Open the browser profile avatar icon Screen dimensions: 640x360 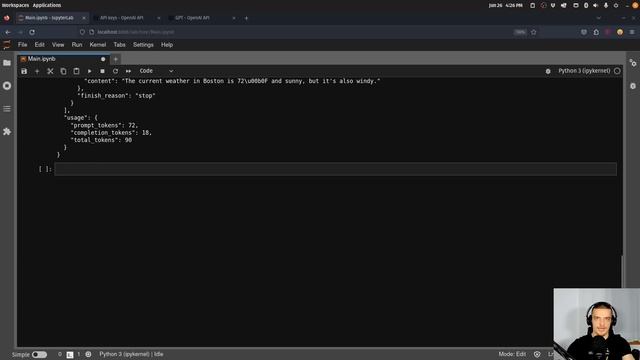[620, 32]
